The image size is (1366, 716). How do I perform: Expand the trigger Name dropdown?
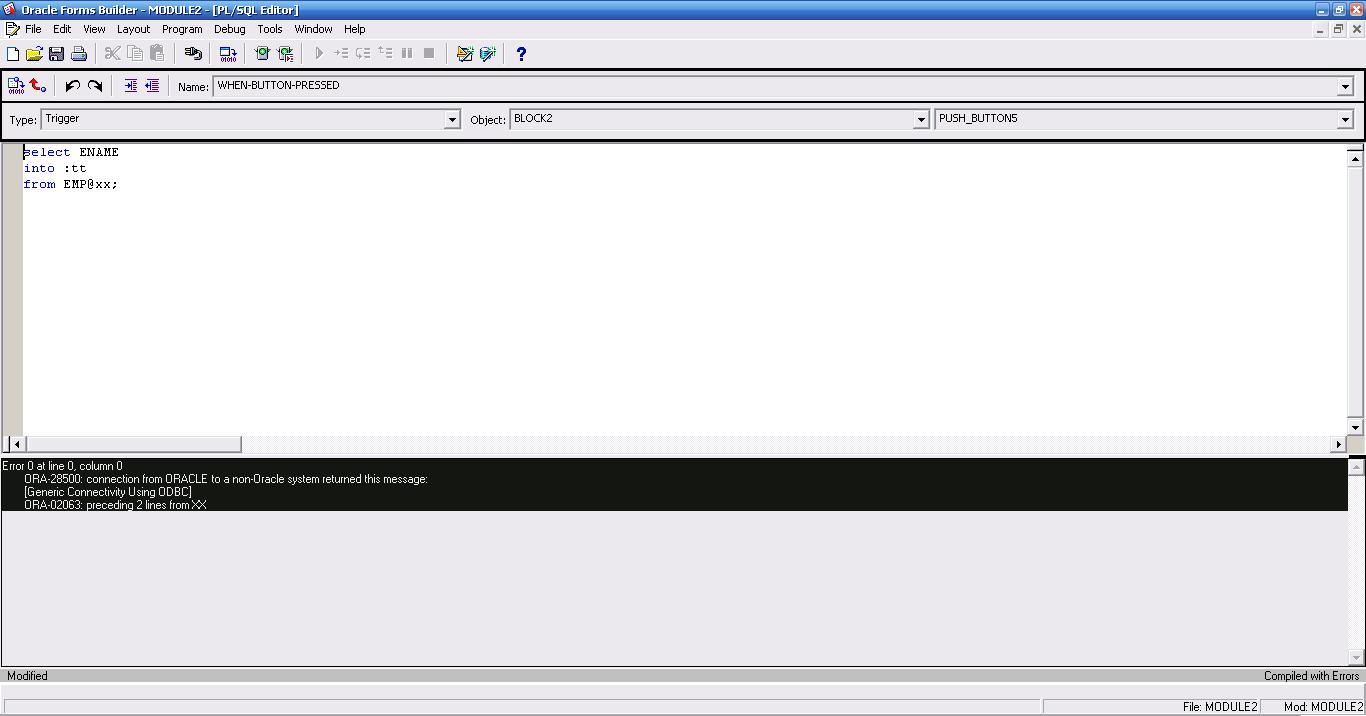(x=1345, y=87)
